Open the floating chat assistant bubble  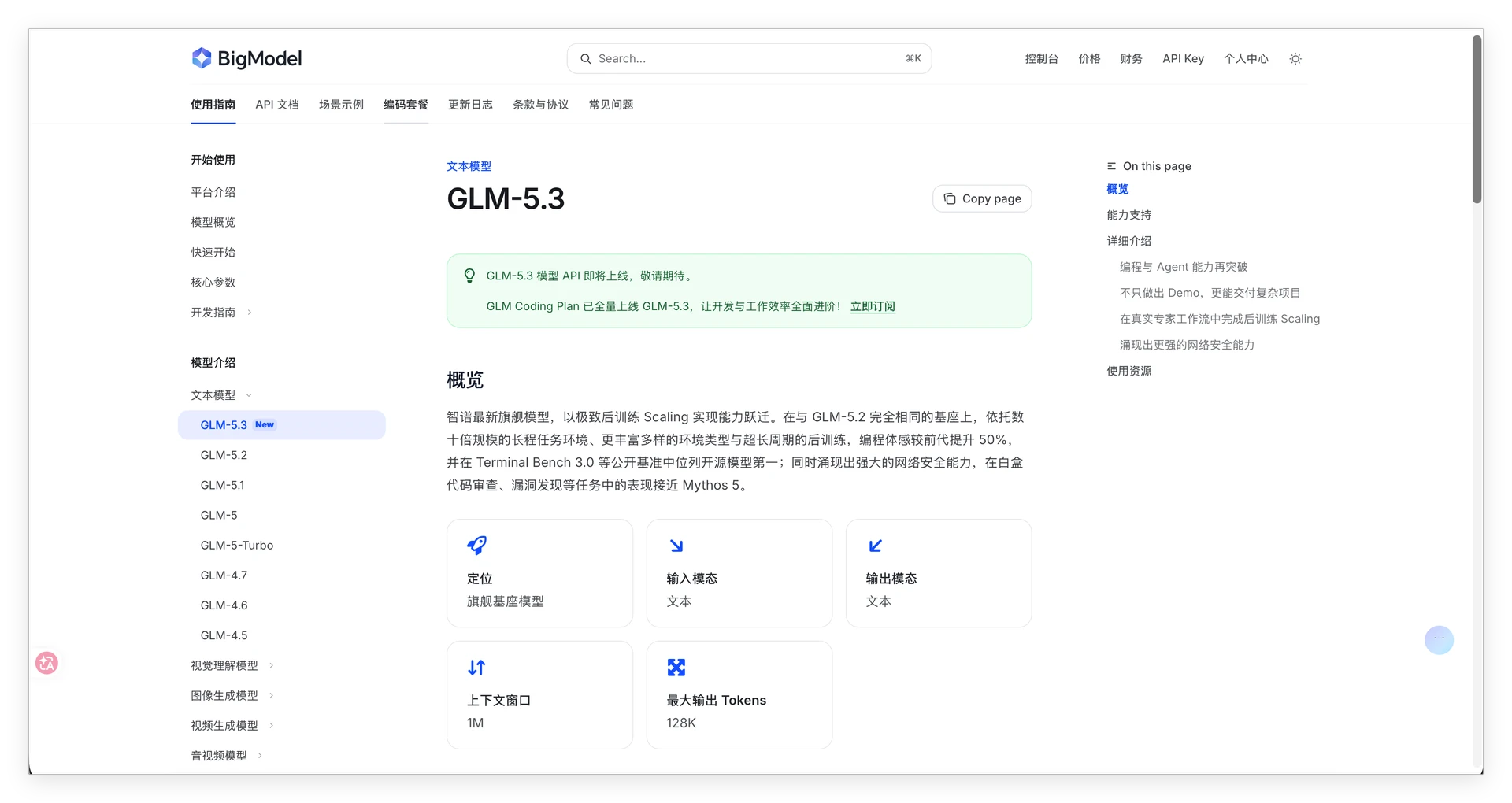point(1439,640)
